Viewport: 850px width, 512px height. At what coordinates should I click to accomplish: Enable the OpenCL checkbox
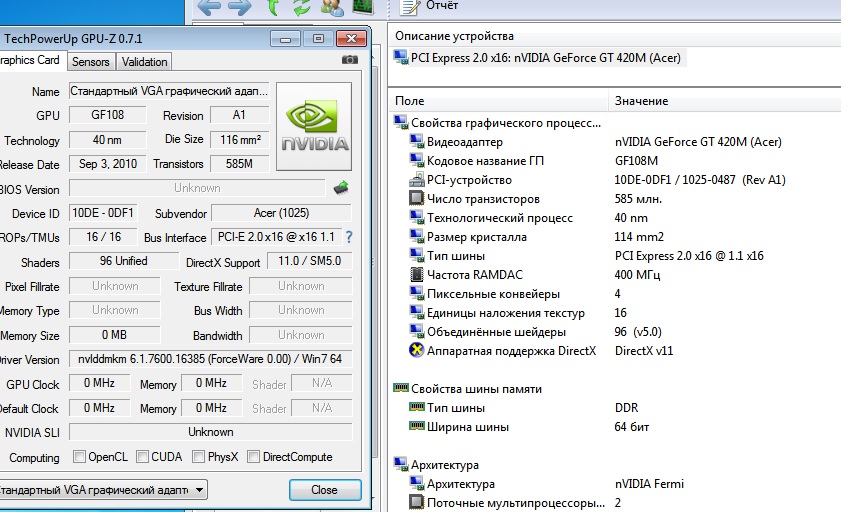tap(79, 457)
